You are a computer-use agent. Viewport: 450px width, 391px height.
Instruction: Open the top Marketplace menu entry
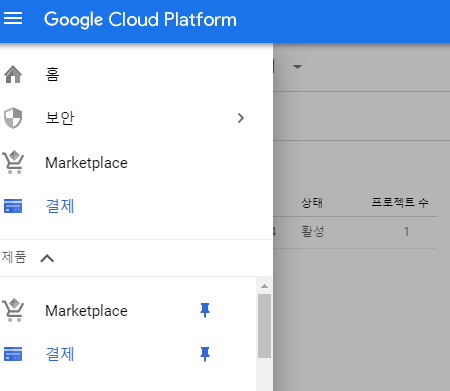tap(86, 163)
